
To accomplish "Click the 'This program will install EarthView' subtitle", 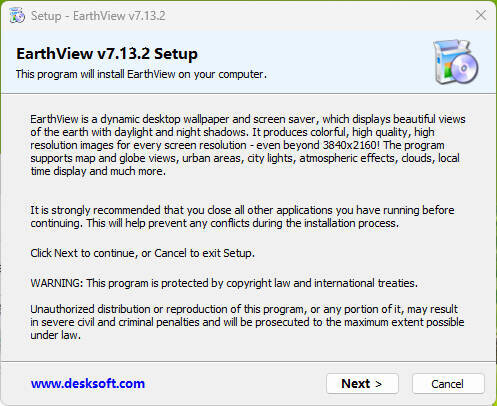I will [141, 74].
